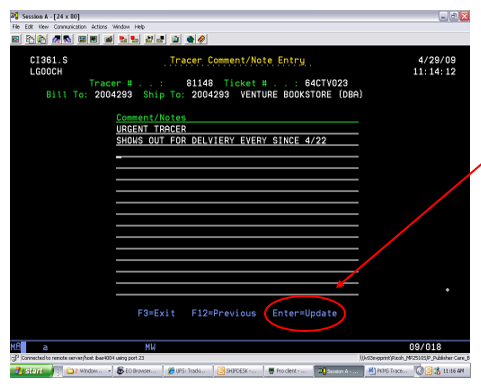Click the Windows Start button

pos(31,371)
